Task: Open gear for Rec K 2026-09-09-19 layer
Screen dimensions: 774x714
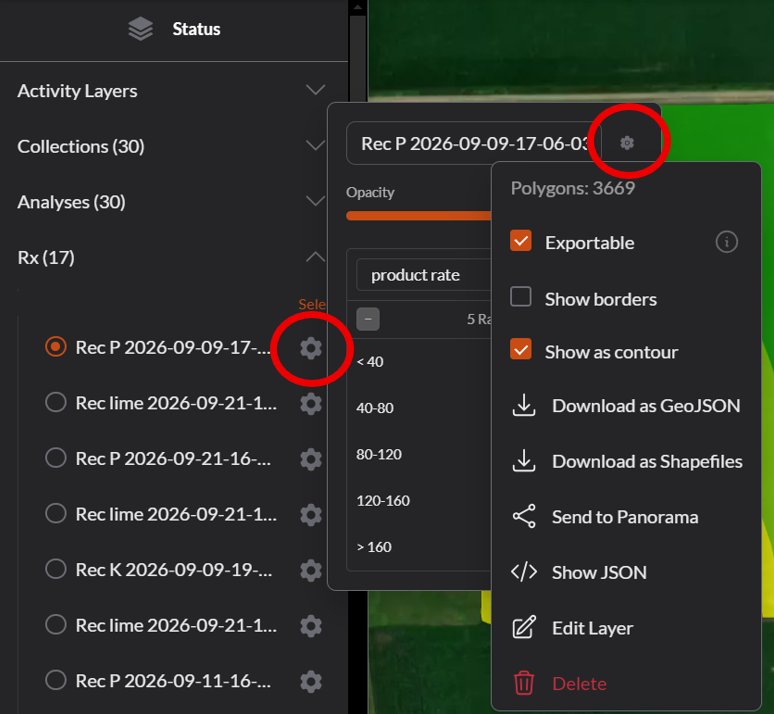Action: 311,570
